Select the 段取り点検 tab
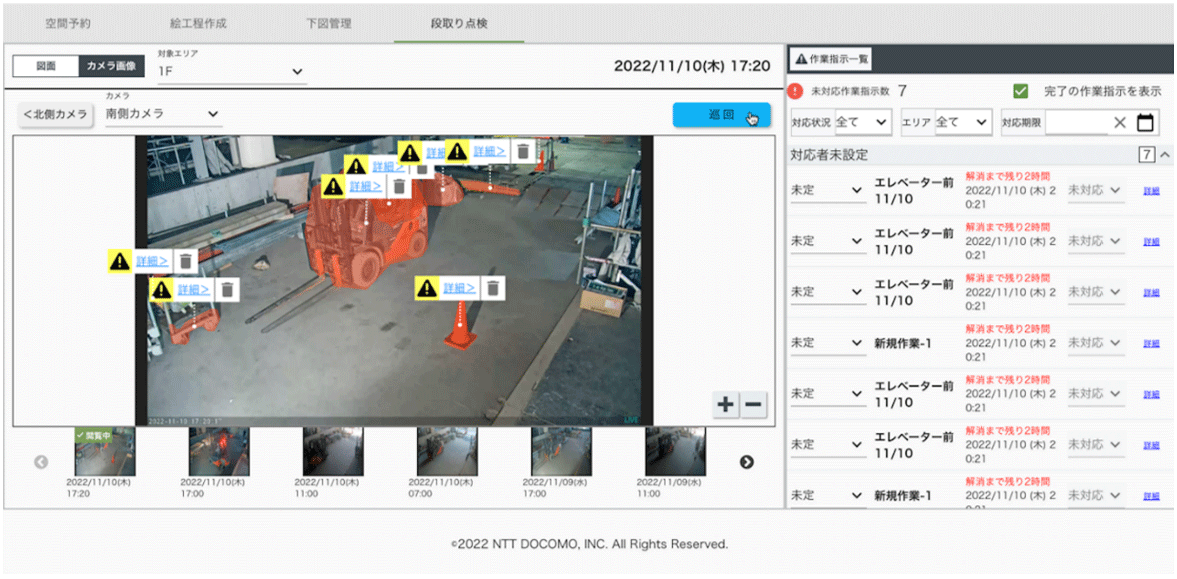 click(459, 23)
